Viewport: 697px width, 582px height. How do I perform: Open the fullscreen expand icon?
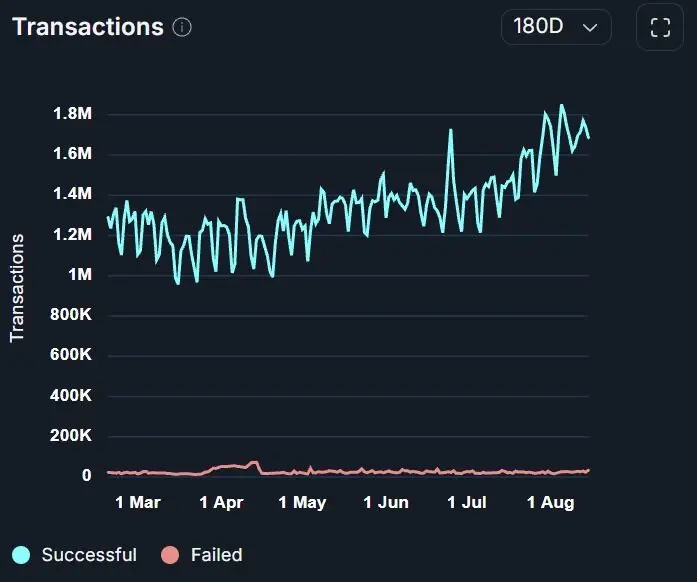(660, 28)
